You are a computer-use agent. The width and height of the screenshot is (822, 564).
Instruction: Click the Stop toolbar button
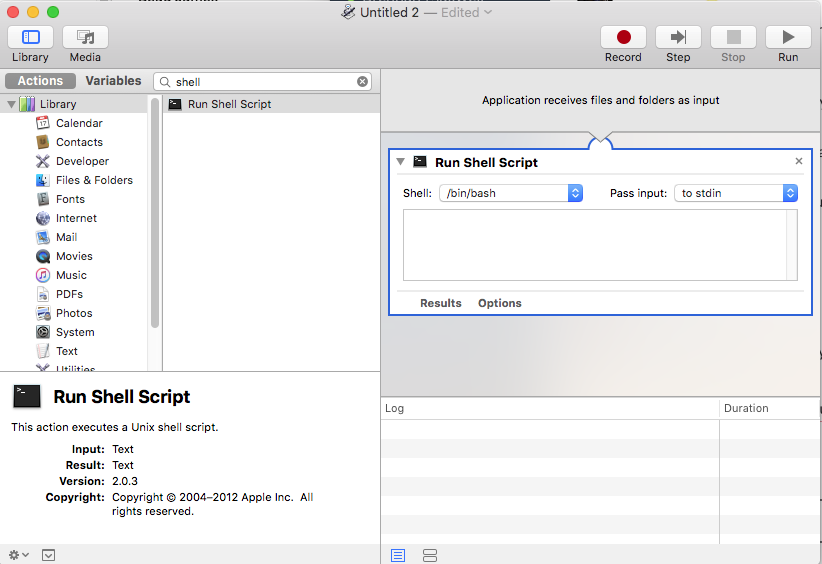[x=733, y=37]
